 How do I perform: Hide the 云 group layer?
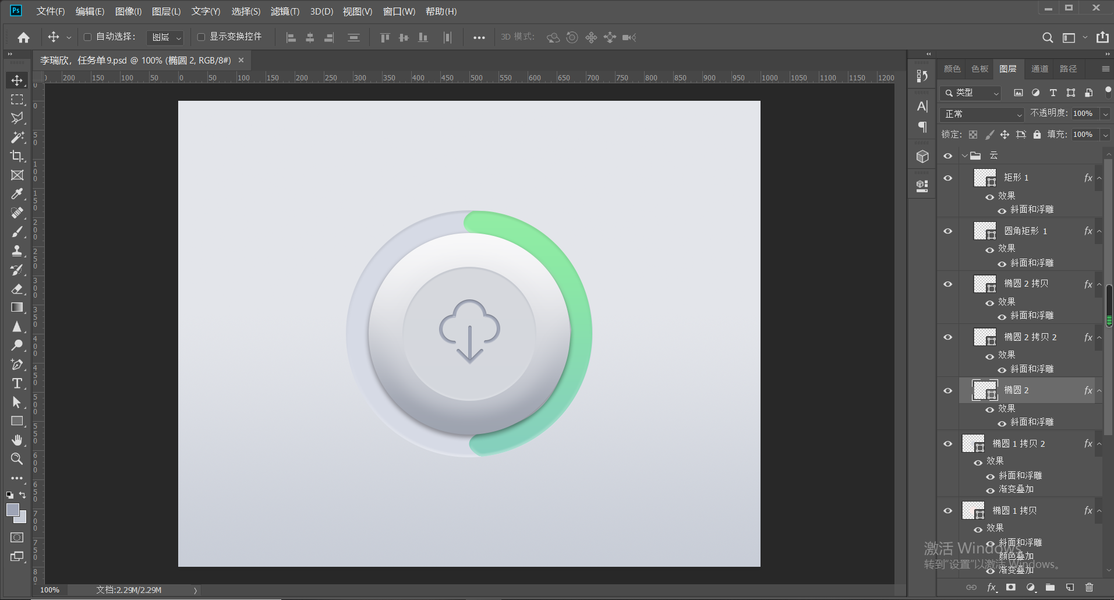[x=948, y=156]
